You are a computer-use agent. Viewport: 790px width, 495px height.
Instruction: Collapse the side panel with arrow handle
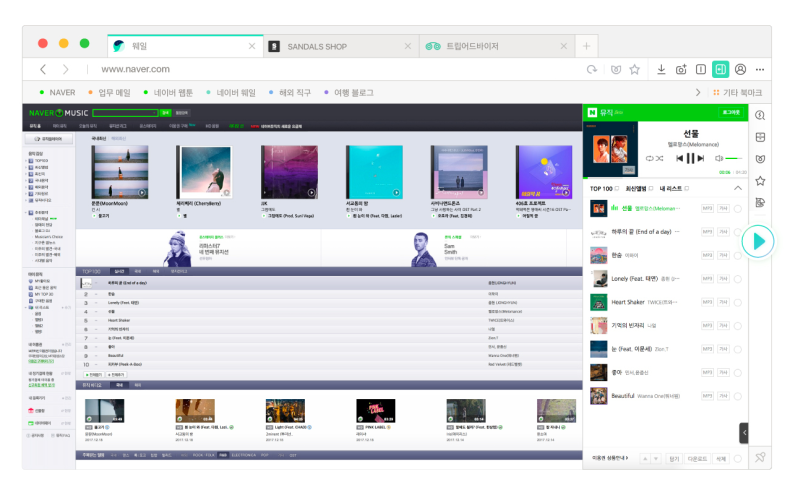[744, 432]
